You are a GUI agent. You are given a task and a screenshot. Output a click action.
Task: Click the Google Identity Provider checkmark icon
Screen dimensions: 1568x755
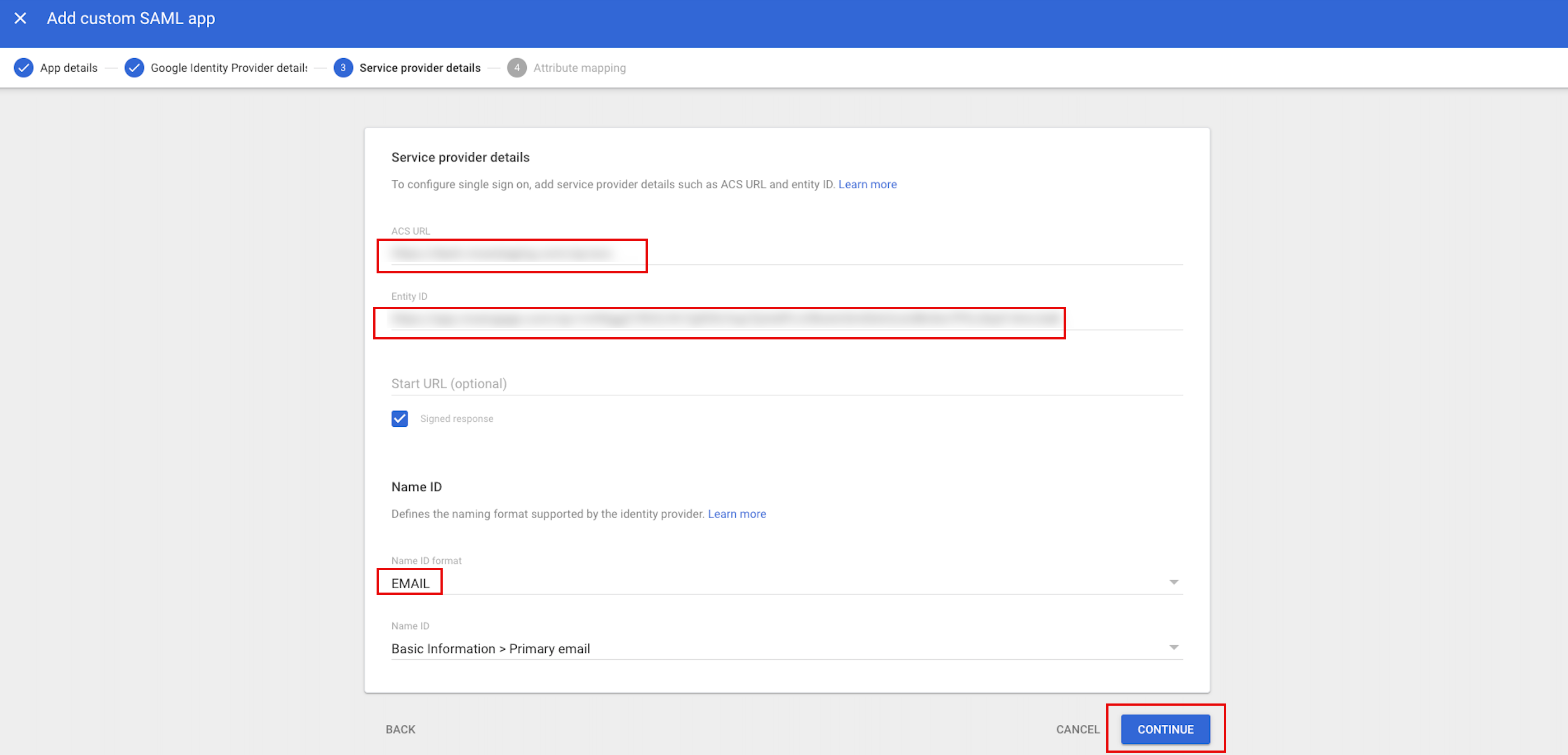click(134, 68)
